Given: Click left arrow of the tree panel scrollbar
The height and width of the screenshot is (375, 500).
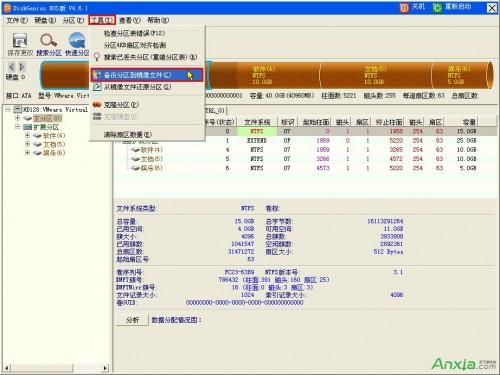Looking at the screenshot, I should point(7,368).
